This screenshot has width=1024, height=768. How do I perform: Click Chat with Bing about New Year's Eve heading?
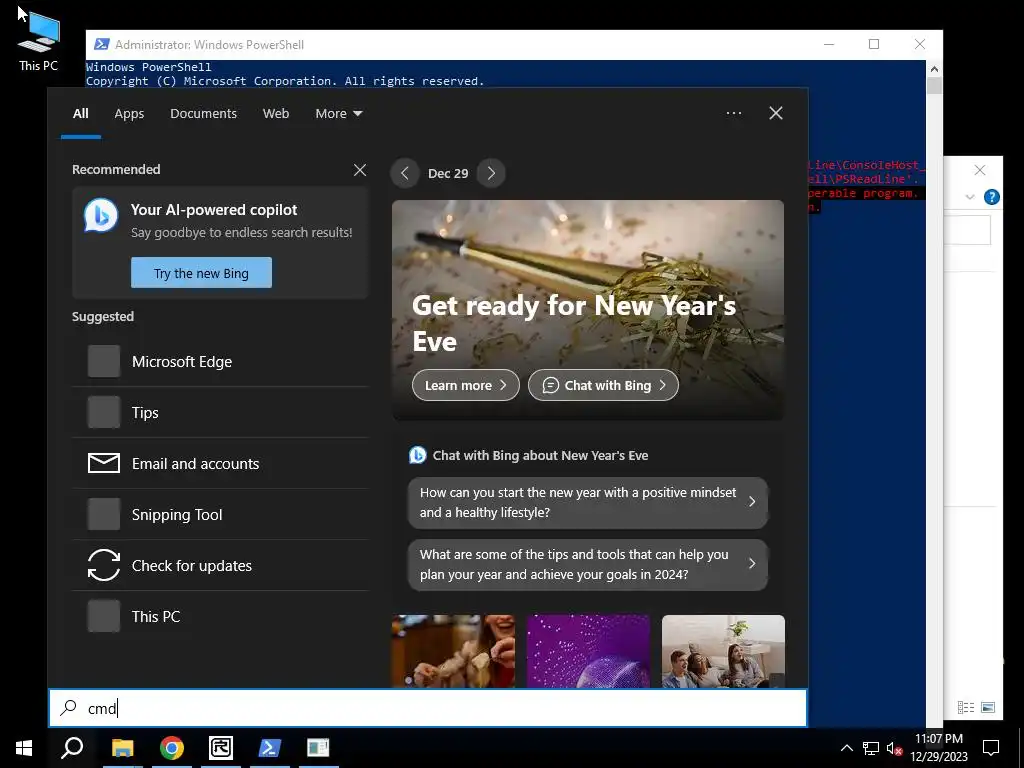(540, 455)
